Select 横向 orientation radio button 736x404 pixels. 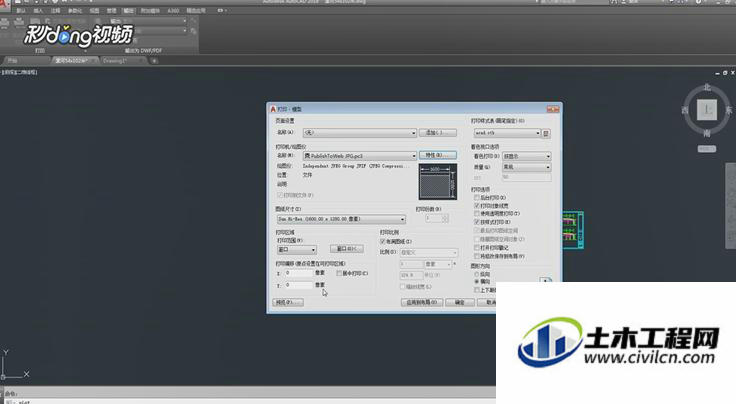pyautogui.click(x=477, y=282)
